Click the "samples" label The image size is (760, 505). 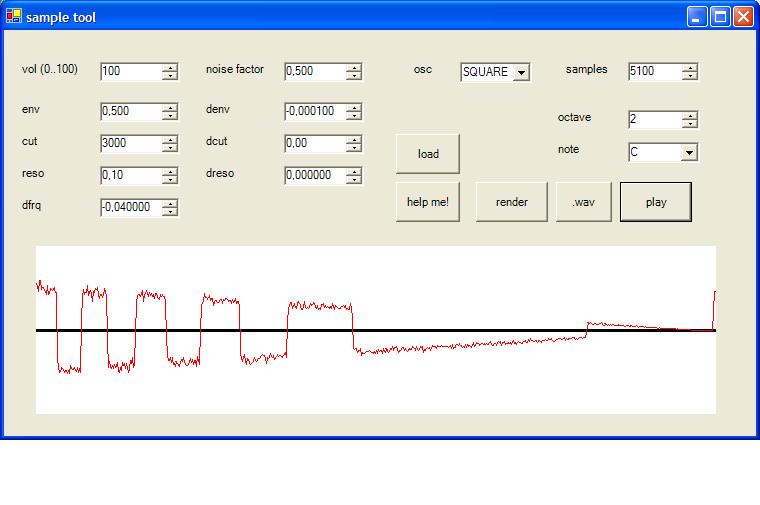tap(586, 69)
